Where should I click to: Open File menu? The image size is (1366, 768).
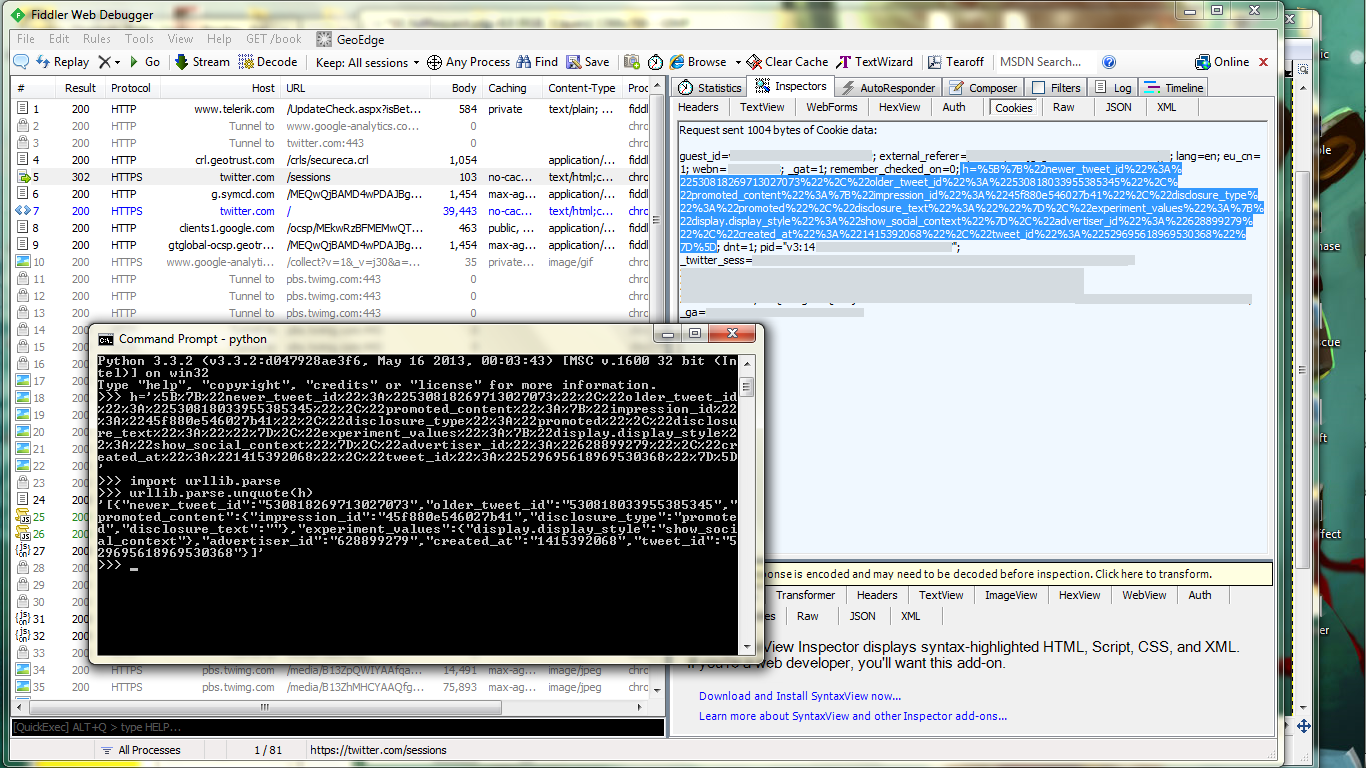[26, 39]
